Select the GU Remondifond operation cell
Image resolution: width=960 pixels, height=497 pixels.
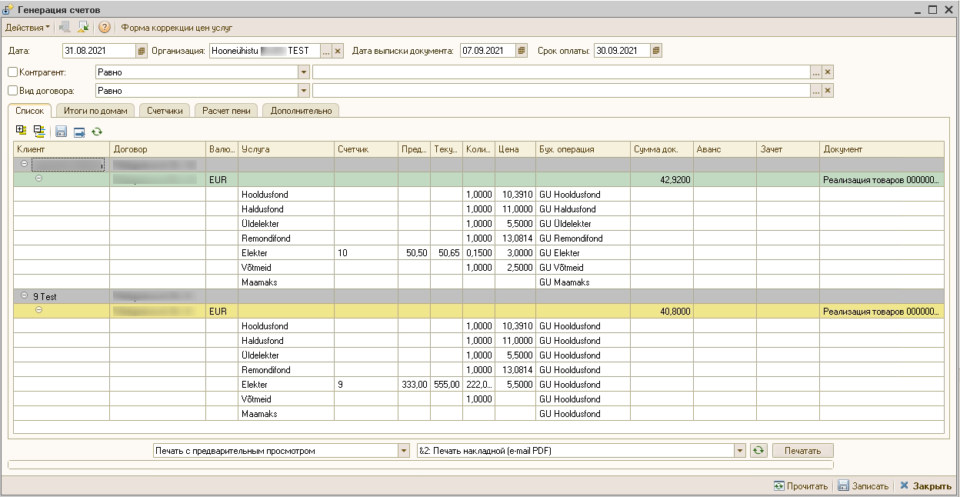point(583,238)
